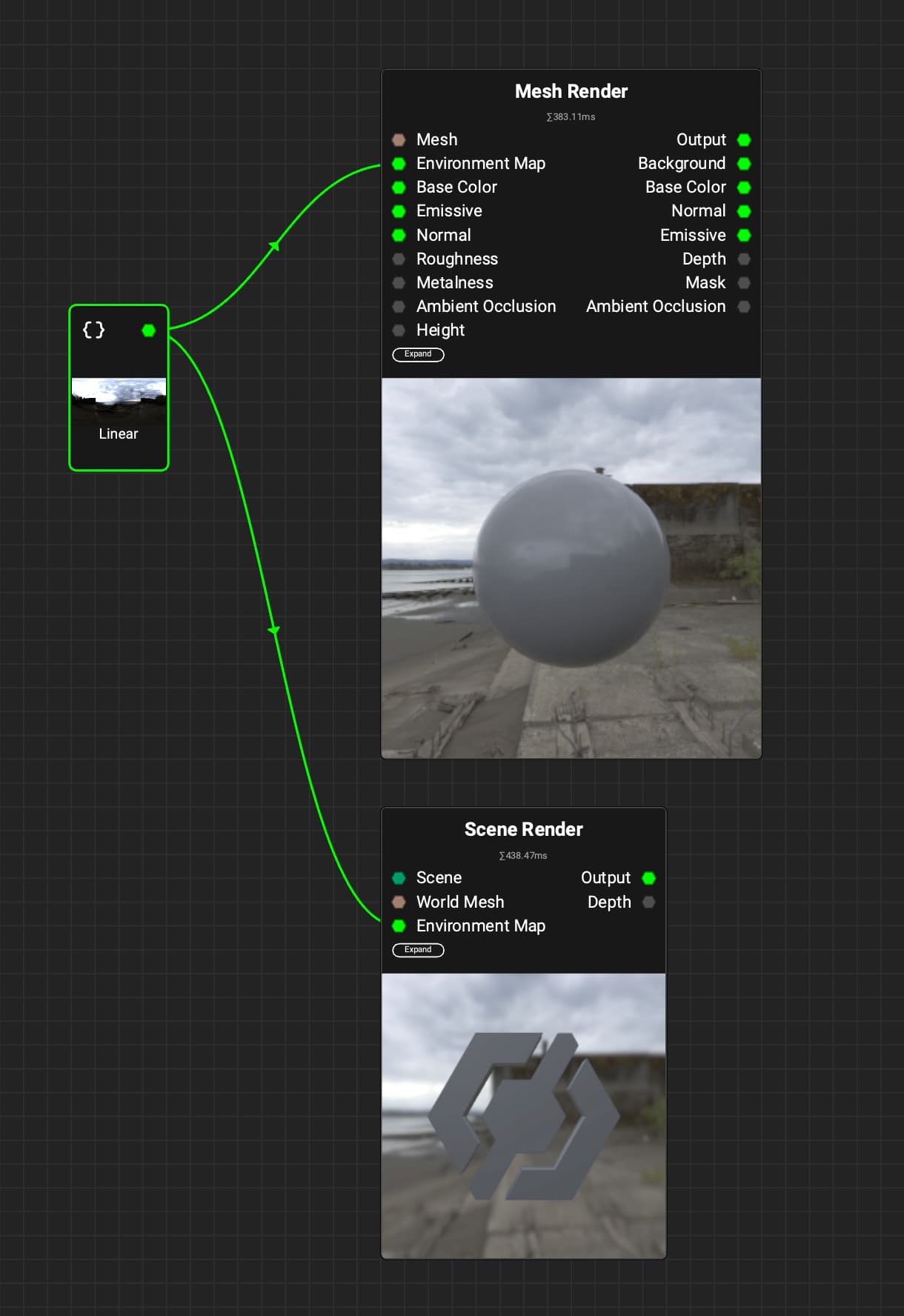Viewport: 904px width, 1316px height.
Task: Click the Mask output socket
Action: [744, 283]
